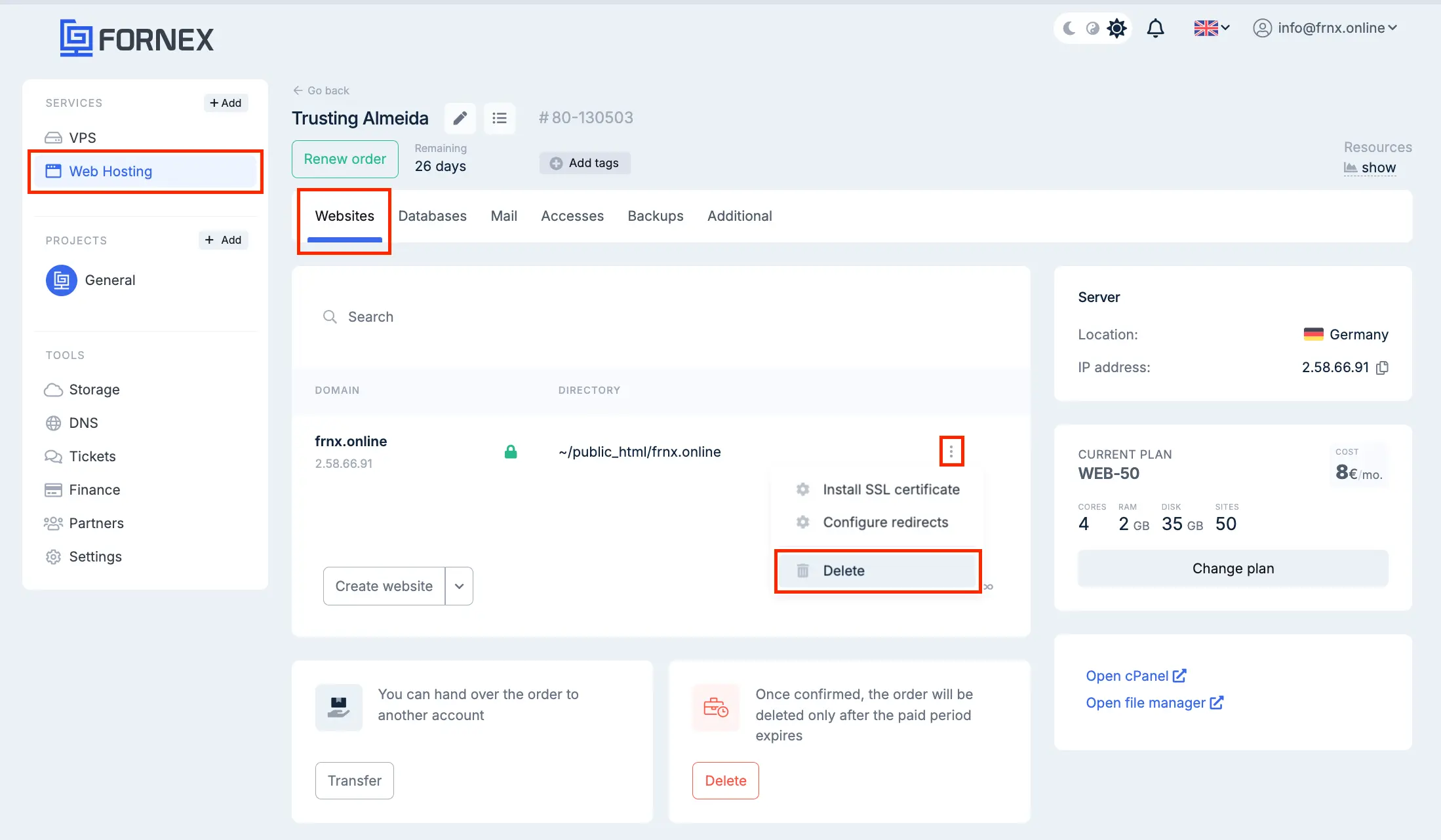Choose Configure redirects
The image size is (1441, 840).
point(878,522)
